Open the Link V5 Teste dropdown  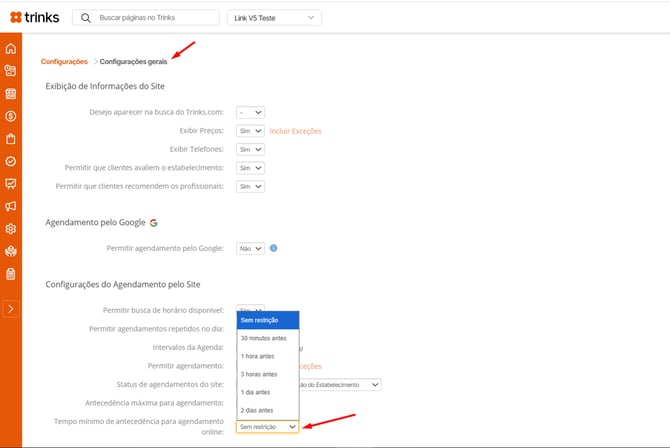(x=272, y=18)
